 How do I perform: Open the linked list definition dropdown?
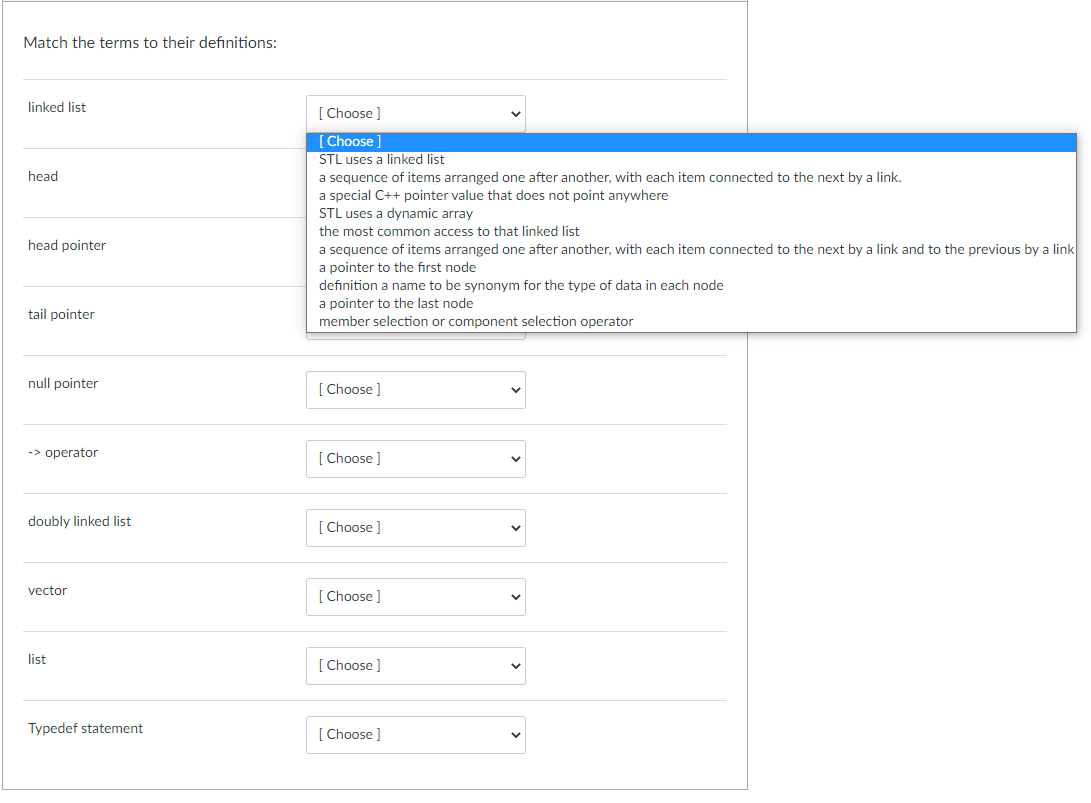(415, 113)
